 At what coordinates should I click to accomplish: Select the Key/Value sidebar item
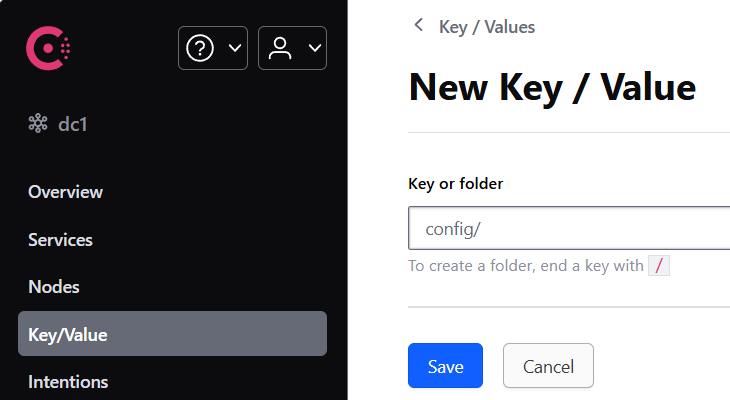point(172,334)
